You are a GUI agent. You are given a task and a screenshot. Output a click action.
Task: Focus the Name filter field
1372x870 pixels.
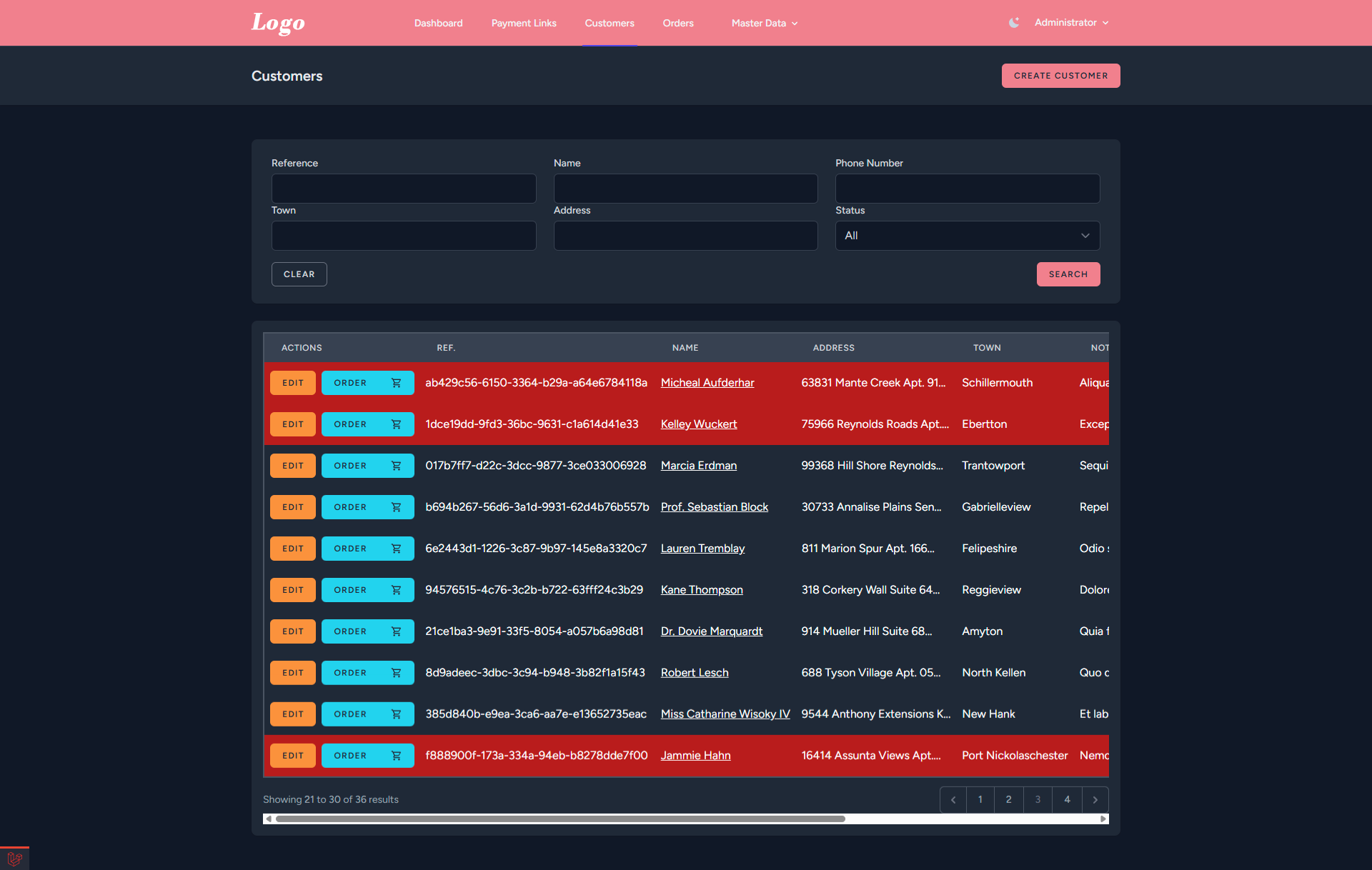[x=685, y=189]
